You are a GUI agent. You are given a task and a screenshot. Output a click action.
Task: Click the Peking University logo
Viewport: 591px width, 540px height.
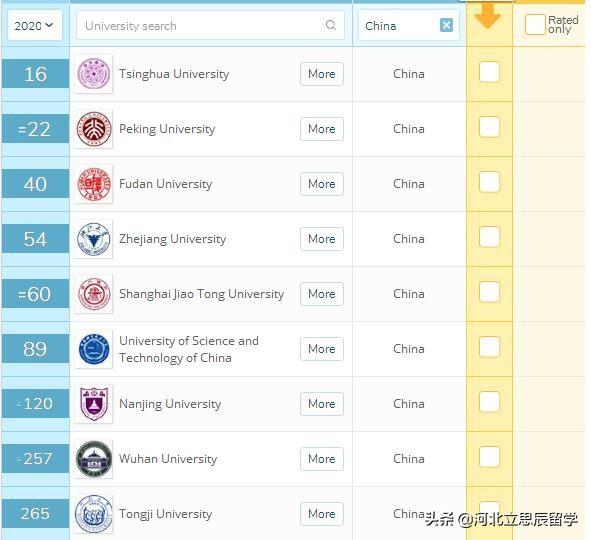(94, 129)
